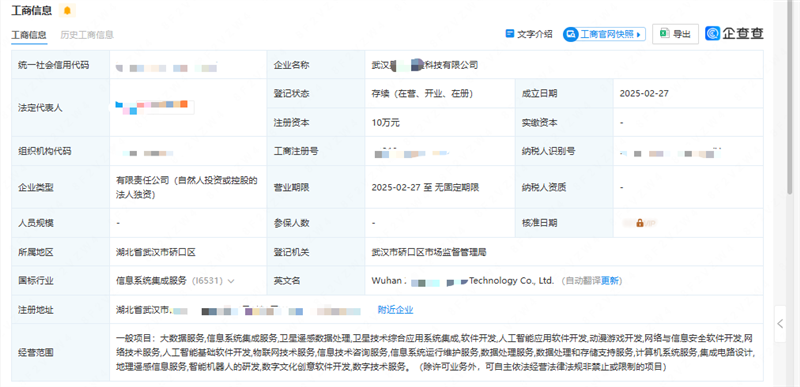Click the 企业名称 value text
The width and height of the screenshot is (800, 387).
click(x=425, y=65)
